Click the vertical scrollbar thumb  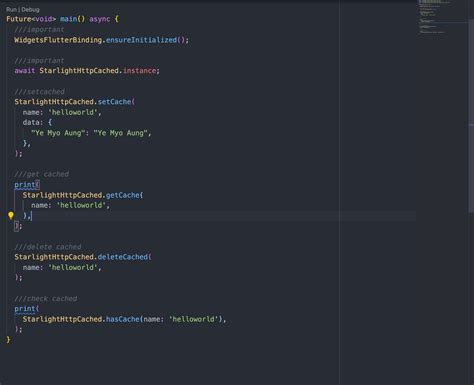point(471,117)
